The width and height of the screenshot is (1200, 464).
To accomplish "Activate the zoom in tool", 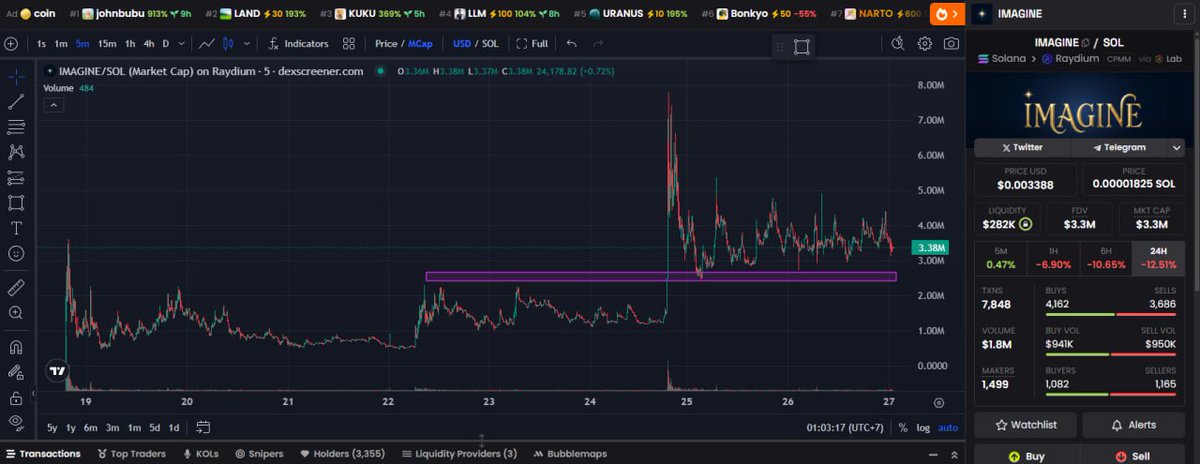I will click(16, 312).
